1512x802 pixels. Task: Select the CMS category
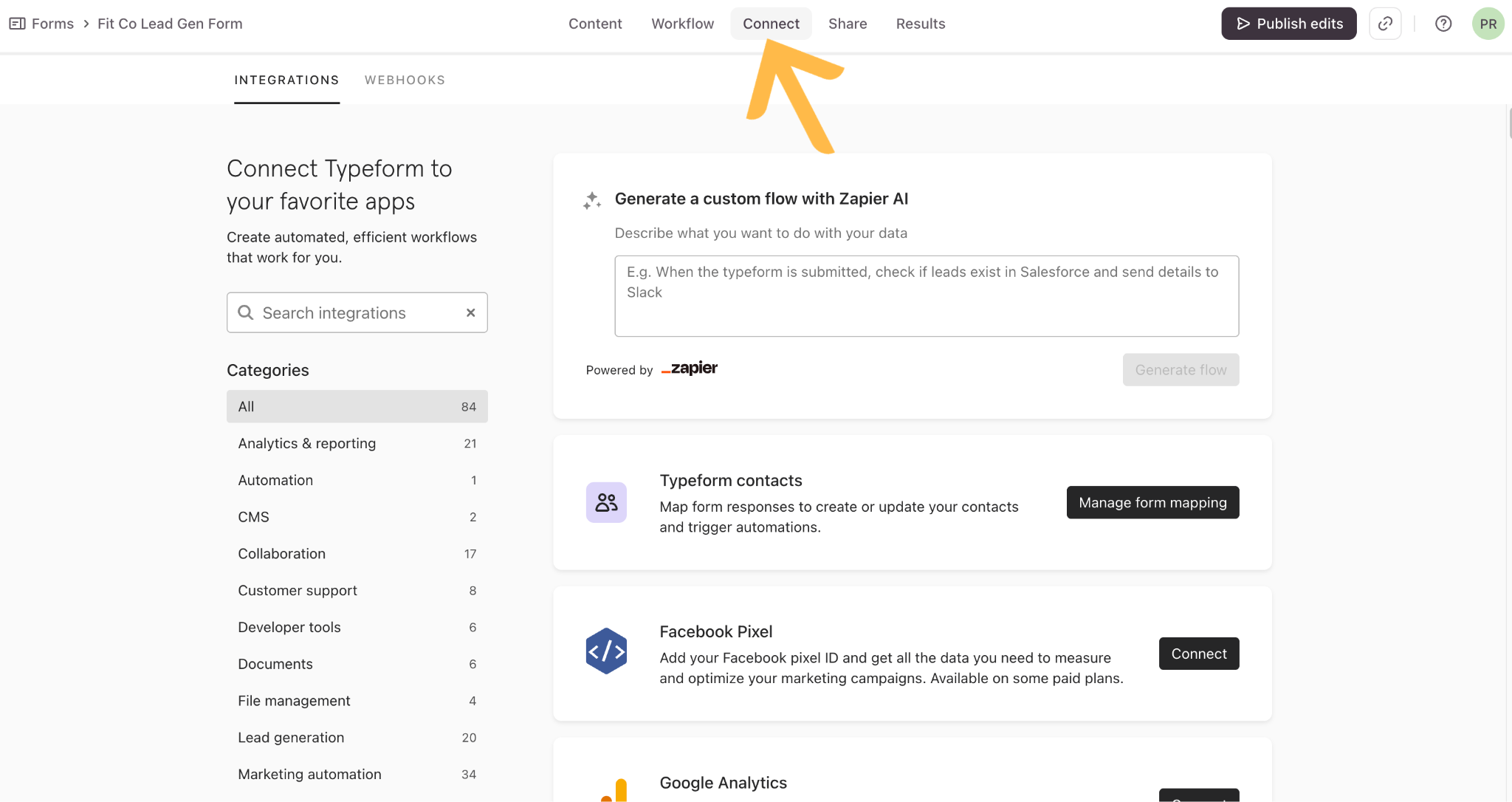tap(357, 517)
